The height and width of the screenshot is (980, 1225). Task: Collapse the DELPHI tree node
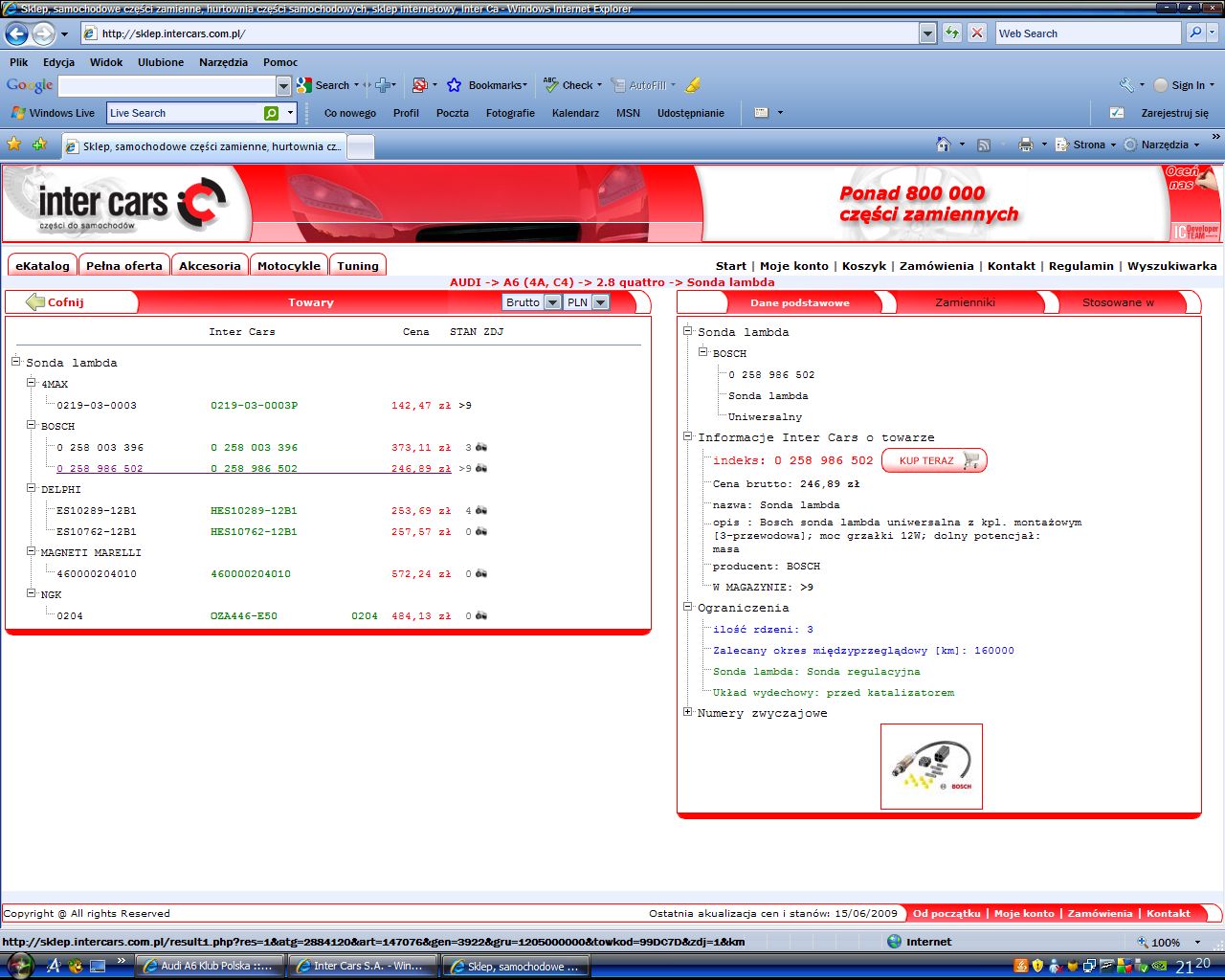click(31, 488)
